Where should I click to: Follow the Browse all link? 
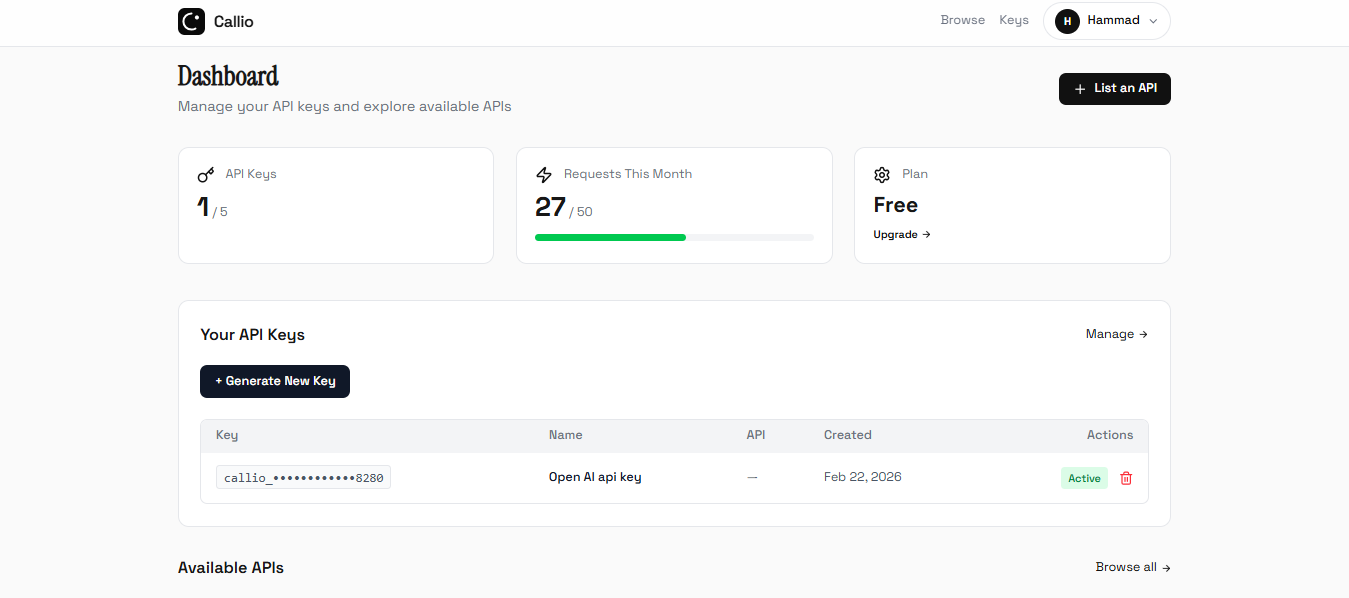(1132, 567)
